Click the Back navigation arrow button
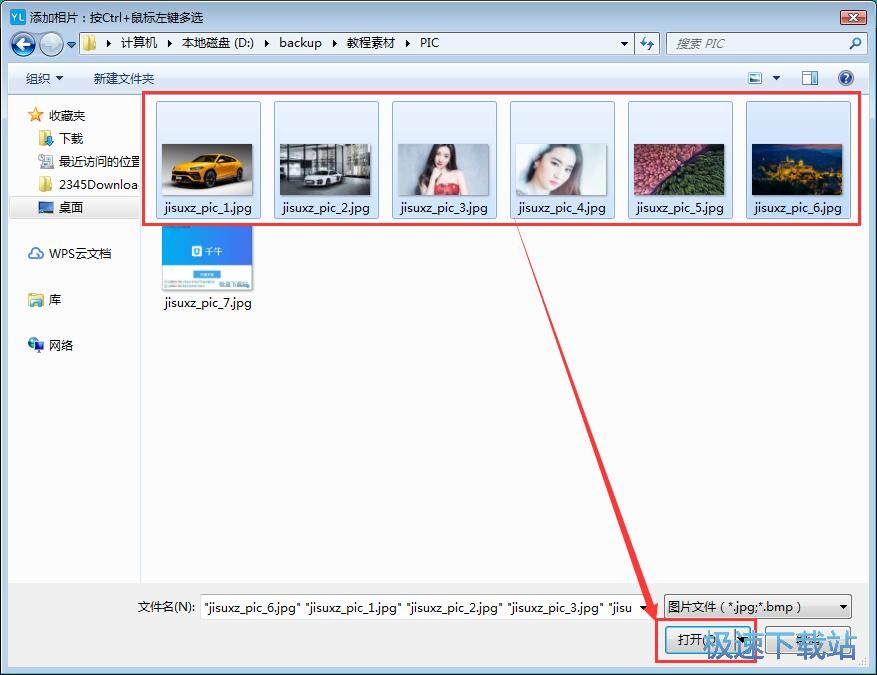The width and height of the screenshot is (877, 675). point(23,44)
